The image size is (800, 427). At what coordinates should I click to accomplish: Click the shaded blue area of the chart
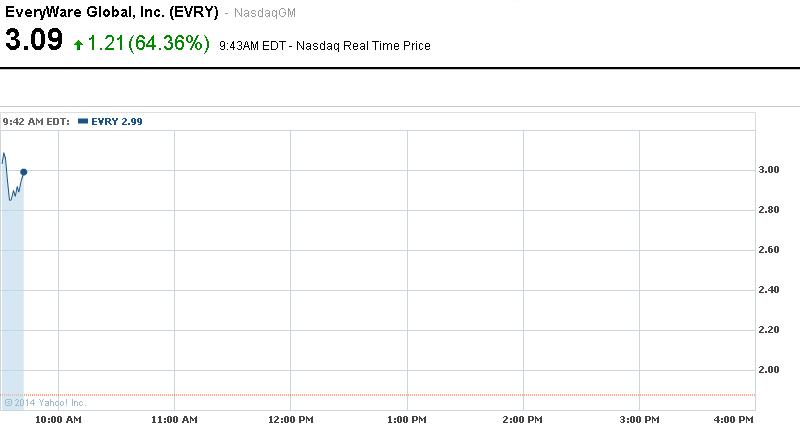[x=12, y=300]
